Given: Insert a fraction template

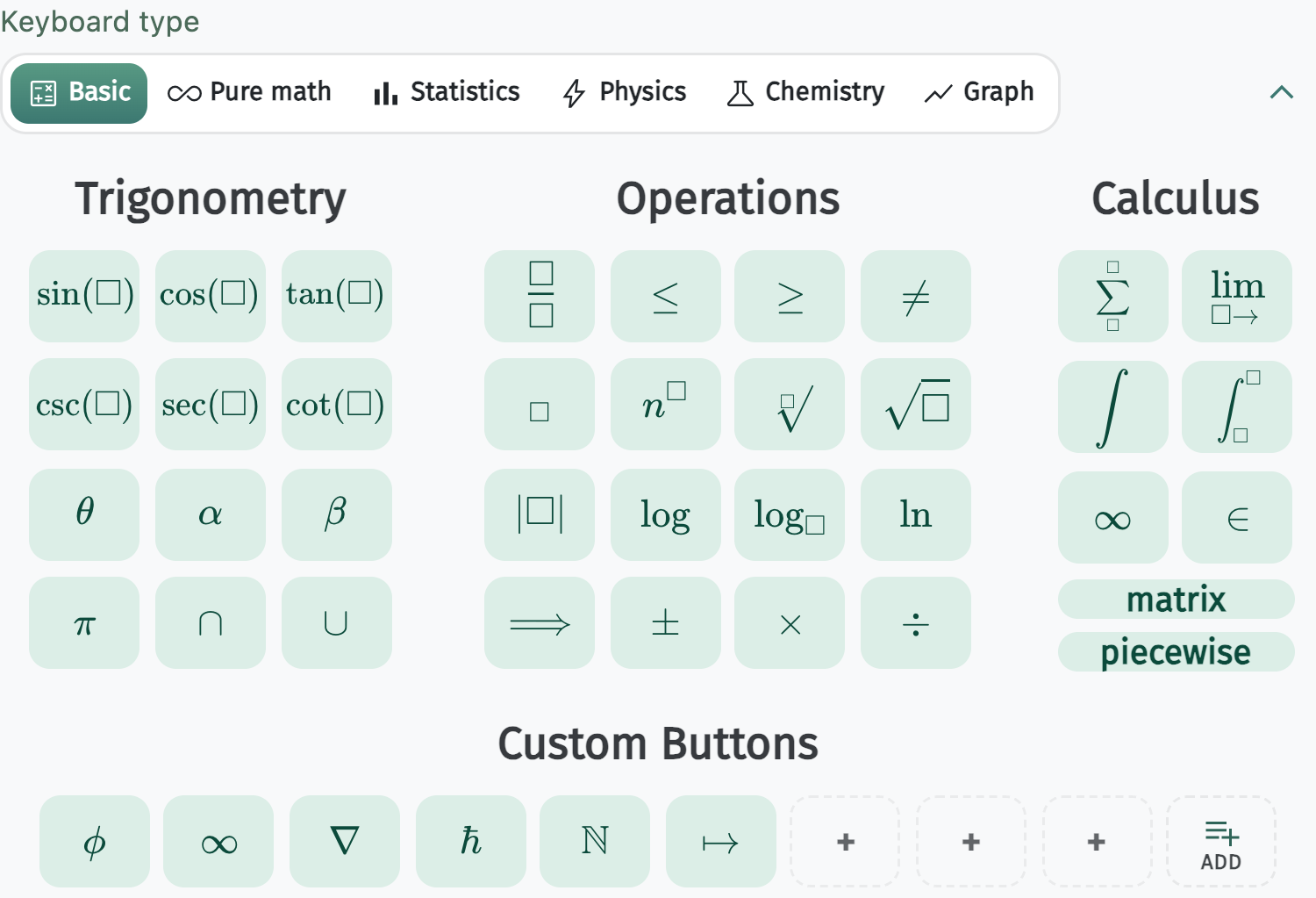Looking at the screenshot, I should (540, 296).
